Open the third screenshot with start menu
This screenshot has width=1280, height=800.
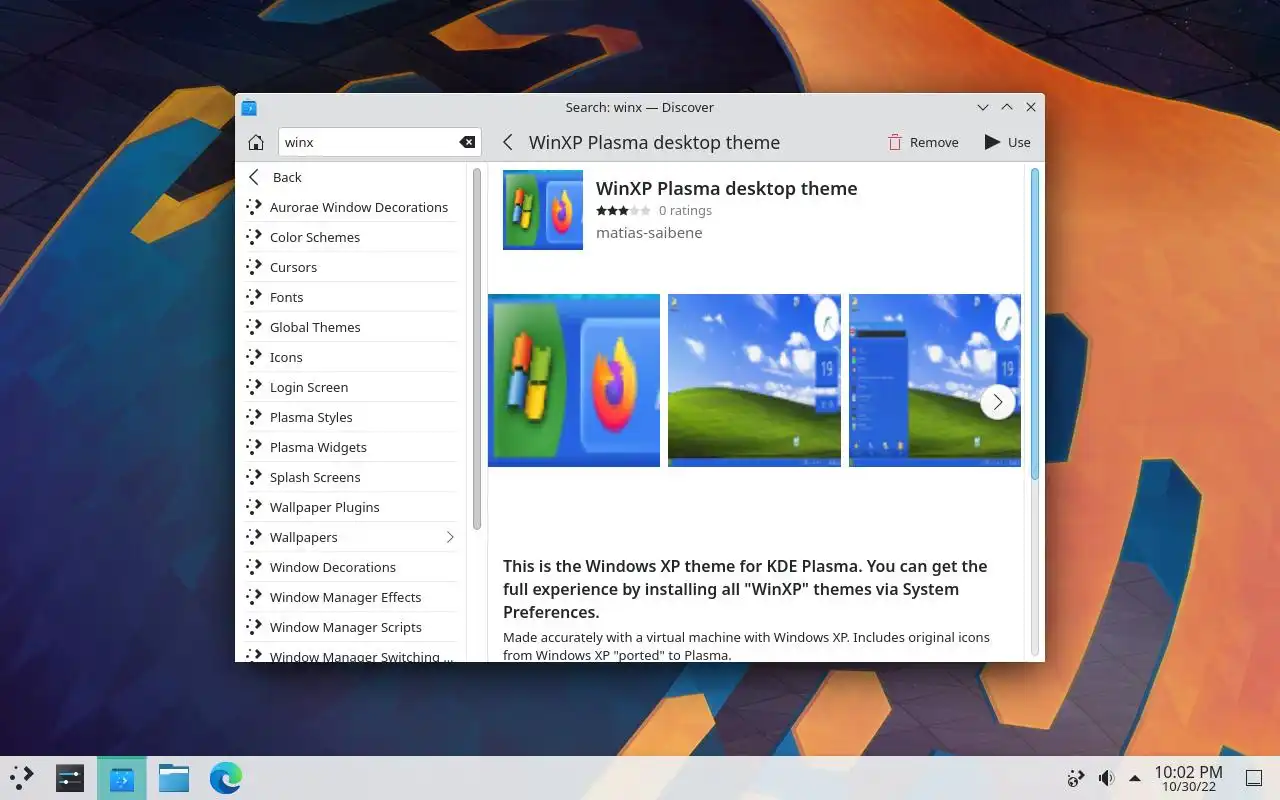(x=935, y=380)
